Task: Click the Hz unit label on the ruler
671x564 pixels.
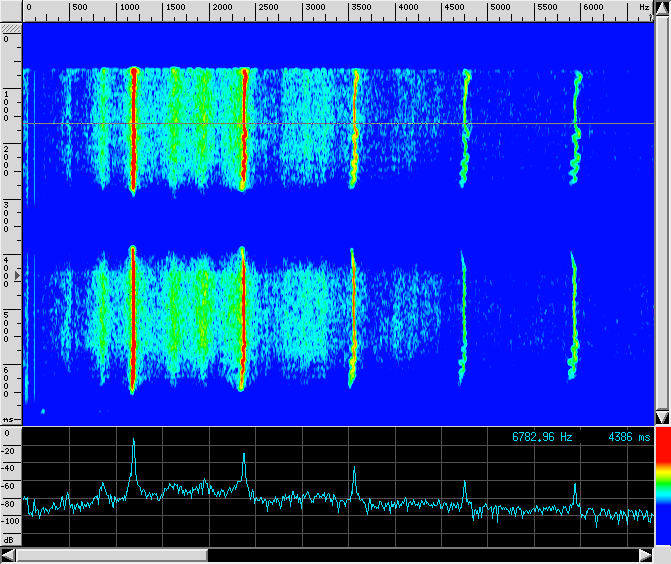Action: [x=643, y=8]
